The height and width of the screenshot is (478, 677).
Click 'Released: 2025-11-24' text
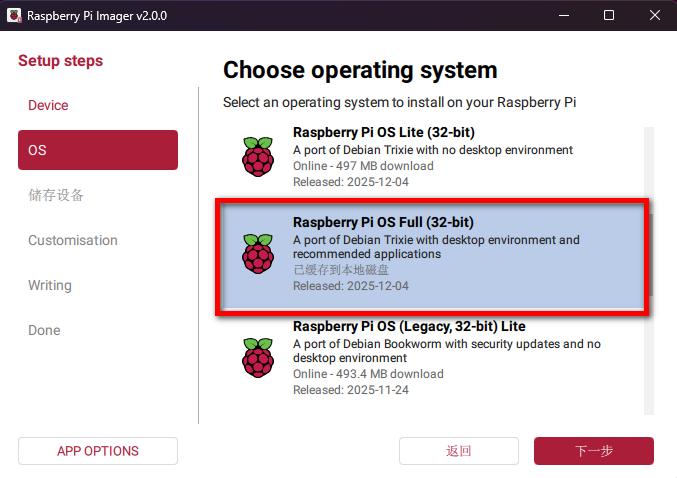tap(351, 390)
